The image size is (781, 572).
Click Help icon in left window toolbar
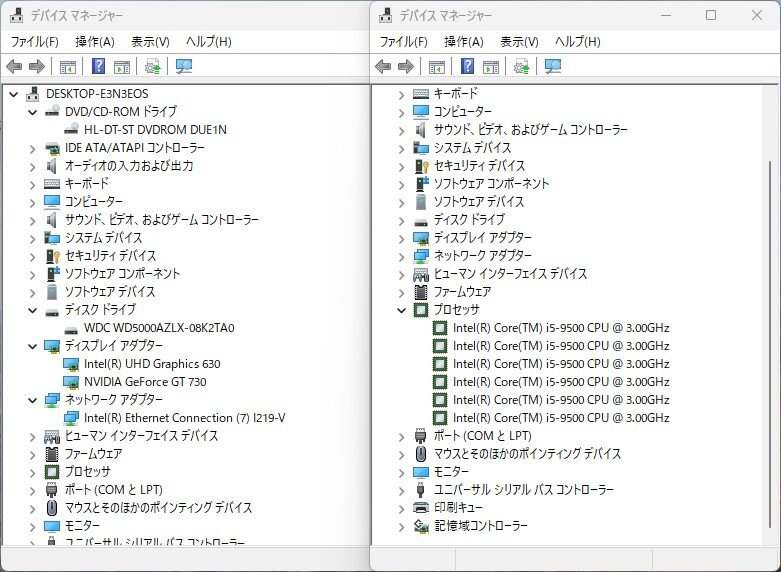click(x=99, y=66)
